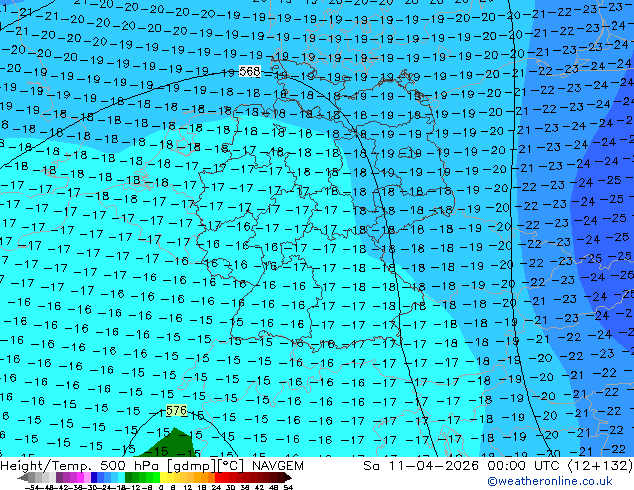Open the weatheronline.co.uk copyright link
The width and height of the screenshot is (634, 490).
[549, 481]
